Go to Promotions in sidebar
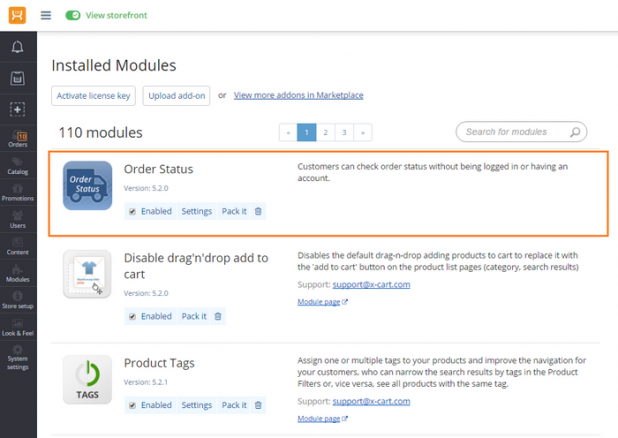The image size is (618, 438). (18, 193)
